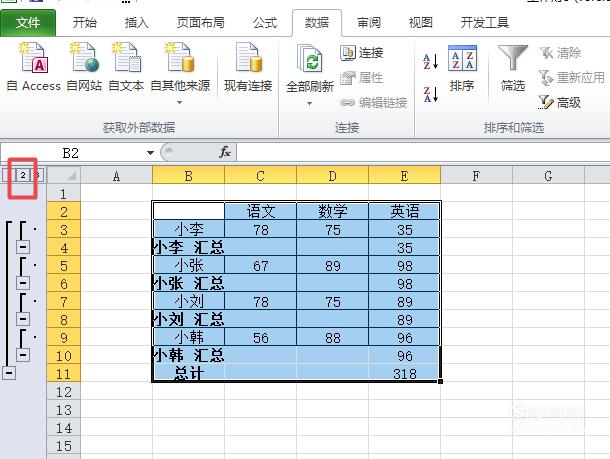Collapse the 小刘 汇总 group
The image size is (610, 459).
(23, 319)
